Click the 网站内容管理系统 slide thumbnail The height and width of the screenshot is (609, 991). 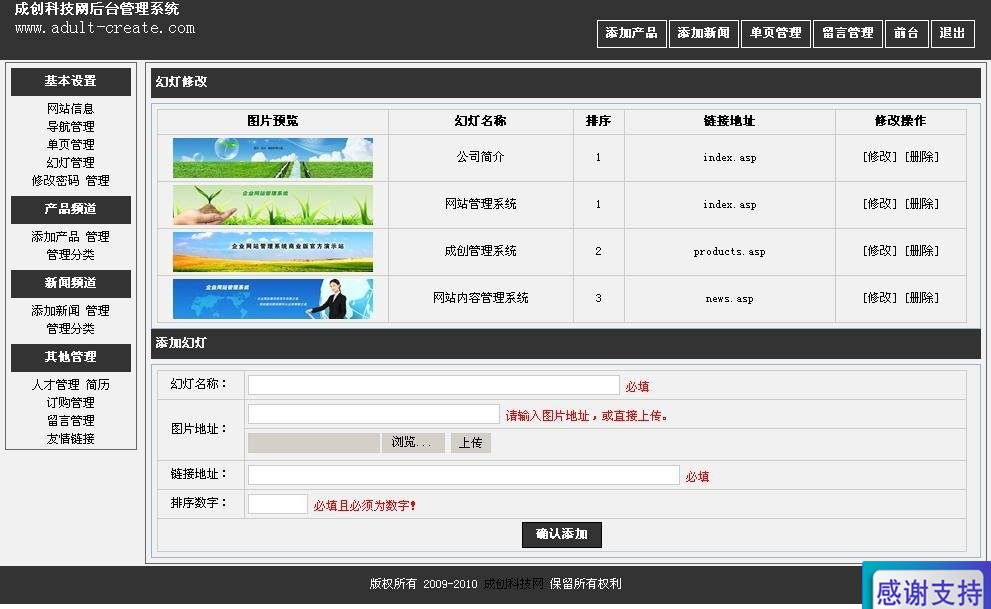pos(273,299)
